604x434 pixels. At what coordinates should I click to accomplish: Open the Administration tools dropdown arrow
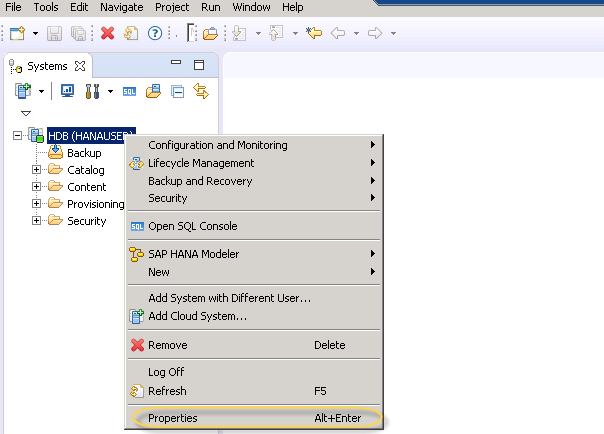tap(110, 91)
